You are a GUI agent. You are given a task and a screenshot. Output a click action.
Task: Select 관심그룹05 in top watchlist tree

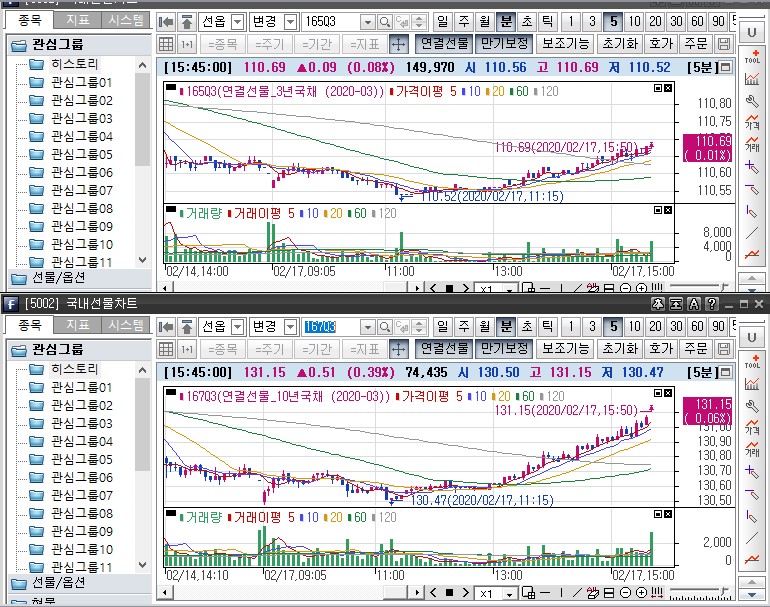(82, 155)
